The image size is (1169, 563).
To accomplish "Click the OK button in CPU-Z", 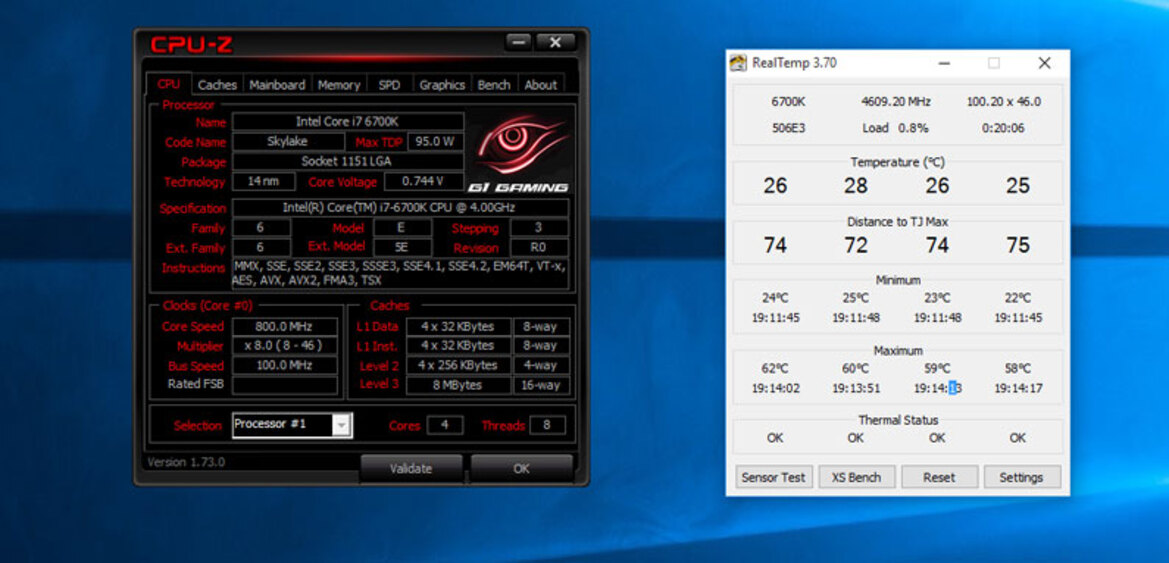I will pyautogui.click(x=521, y=468).
